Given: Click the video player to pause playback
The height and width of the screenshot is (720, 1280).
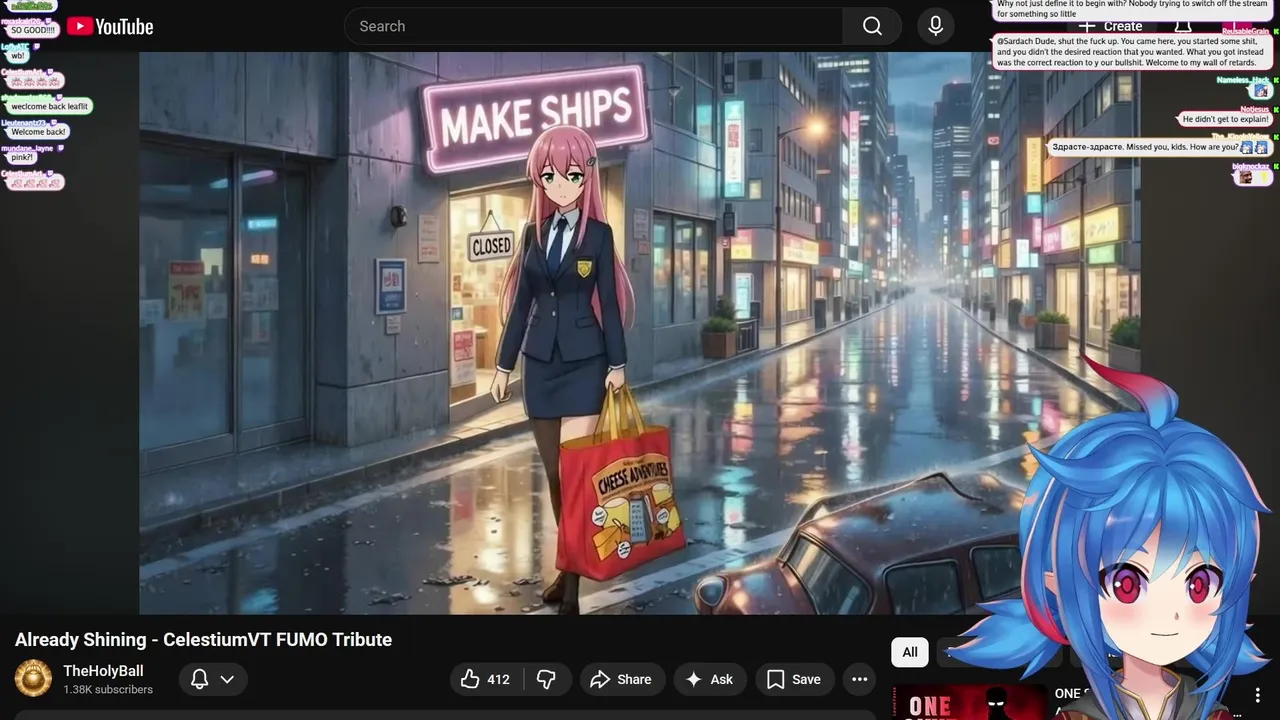Looking at the screenshot, I should pos(640,333).
